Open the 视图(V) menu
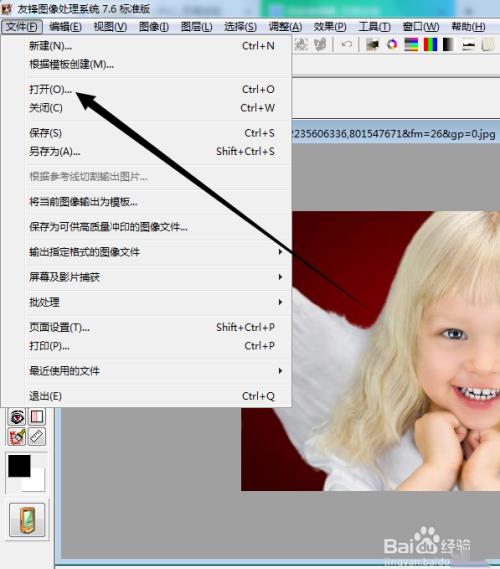The width and height of the screenshot is (500, 569). [110, 27]
